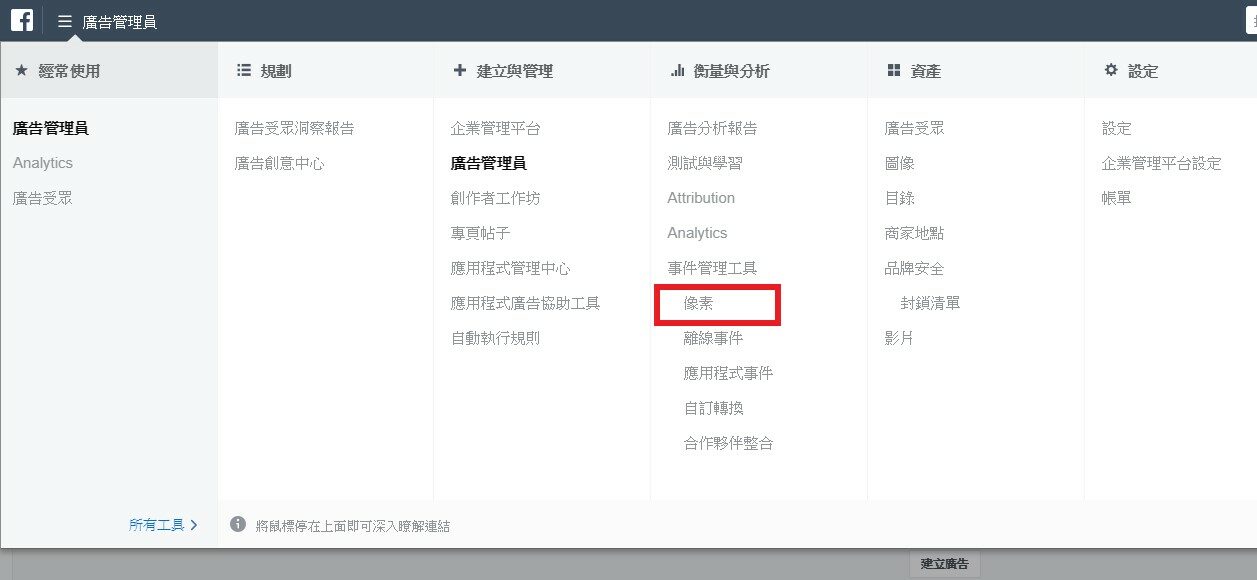Open 像素 under 事件管理工具
This screenshot has height=580, width=1257.
(x=699, y=303)
